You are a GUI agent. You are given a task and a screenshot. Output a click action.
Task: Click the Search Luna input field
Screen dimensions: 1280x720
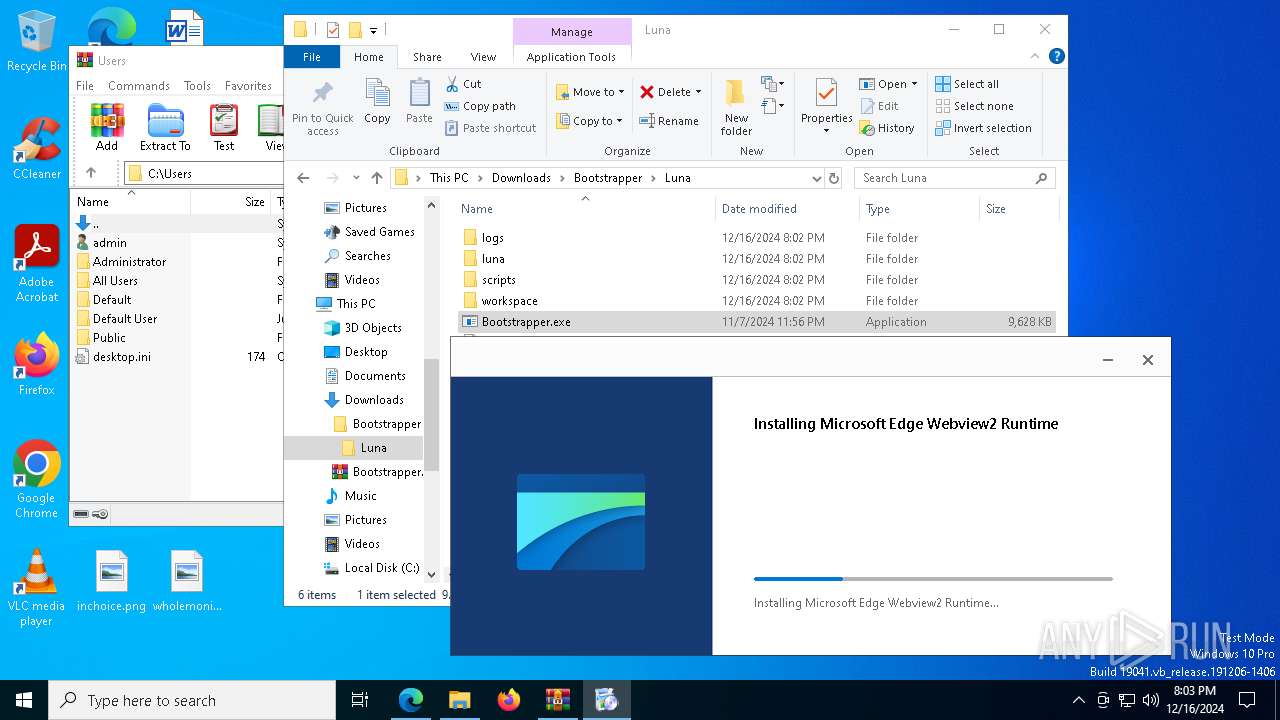click(x=954, y=178)
